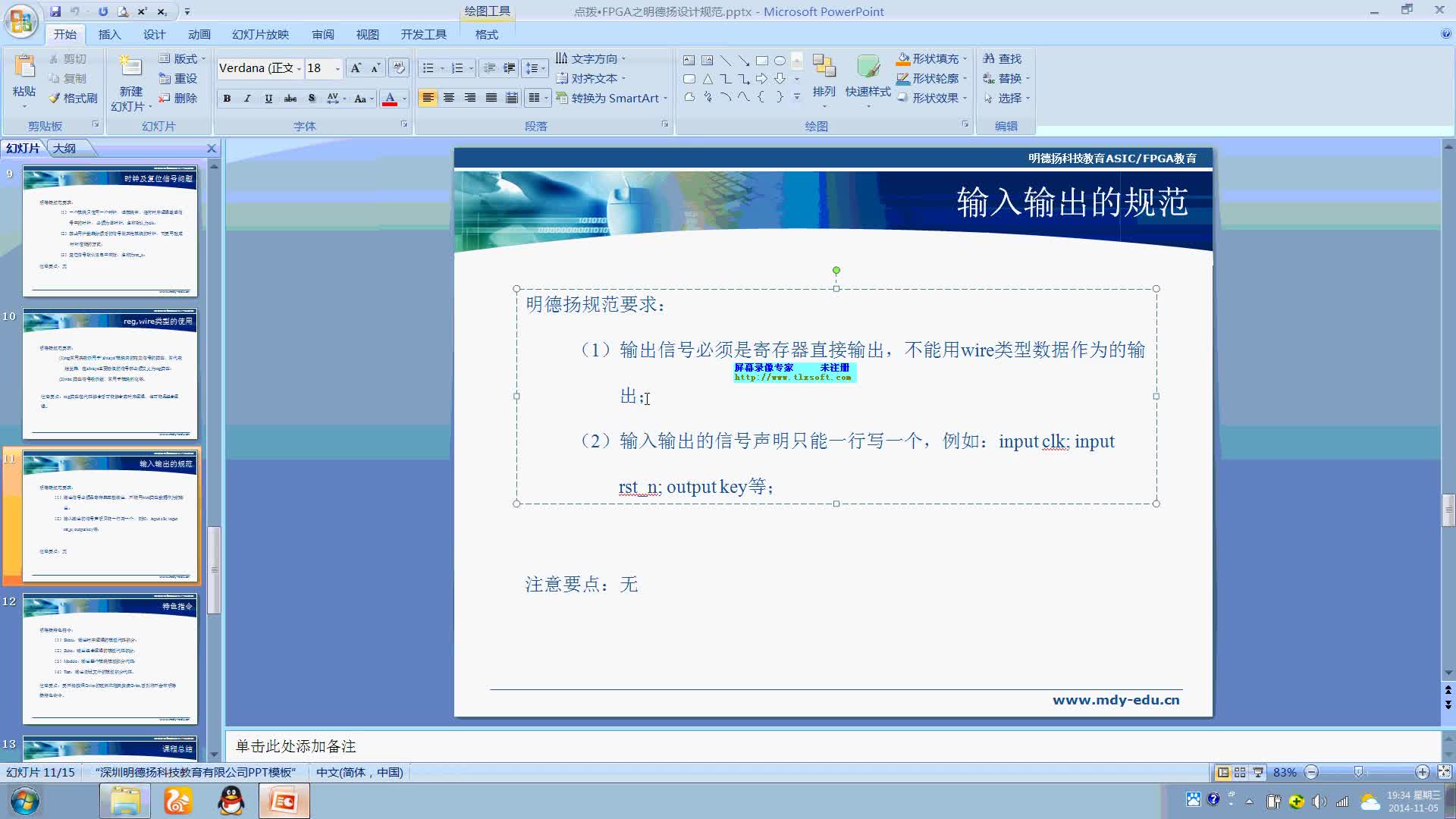Click the Format Painter (格式刷) button
This screenshot has height=819, width=1456.
pyautogui.click(x=74, y=98)
